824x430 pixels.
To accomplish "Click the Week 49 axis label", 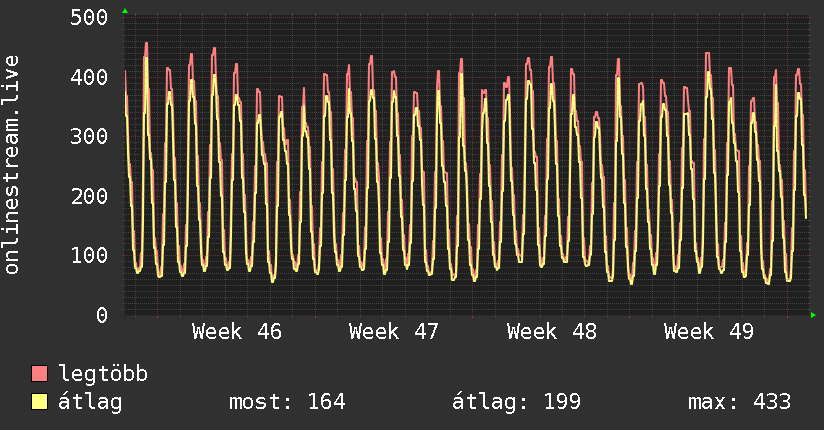I will (x=709, y=331).
